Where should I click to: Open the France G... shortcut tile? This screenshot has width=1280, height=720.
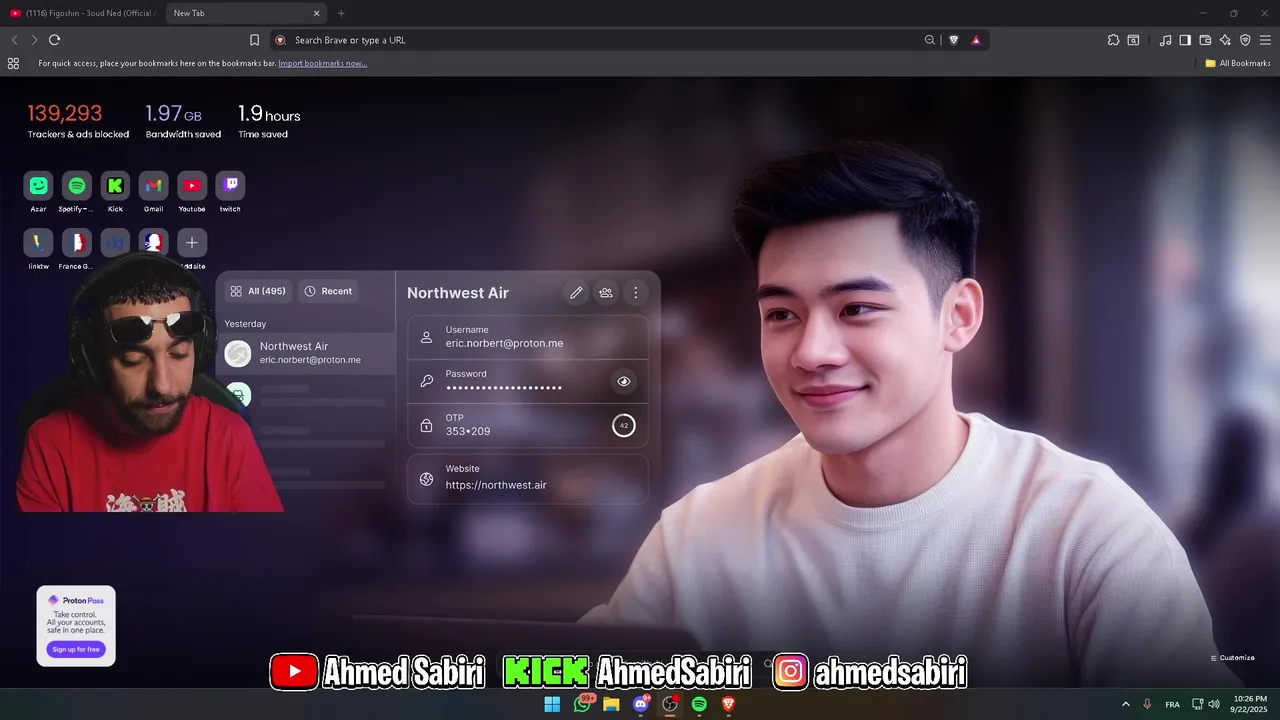[x=77, y=243]
